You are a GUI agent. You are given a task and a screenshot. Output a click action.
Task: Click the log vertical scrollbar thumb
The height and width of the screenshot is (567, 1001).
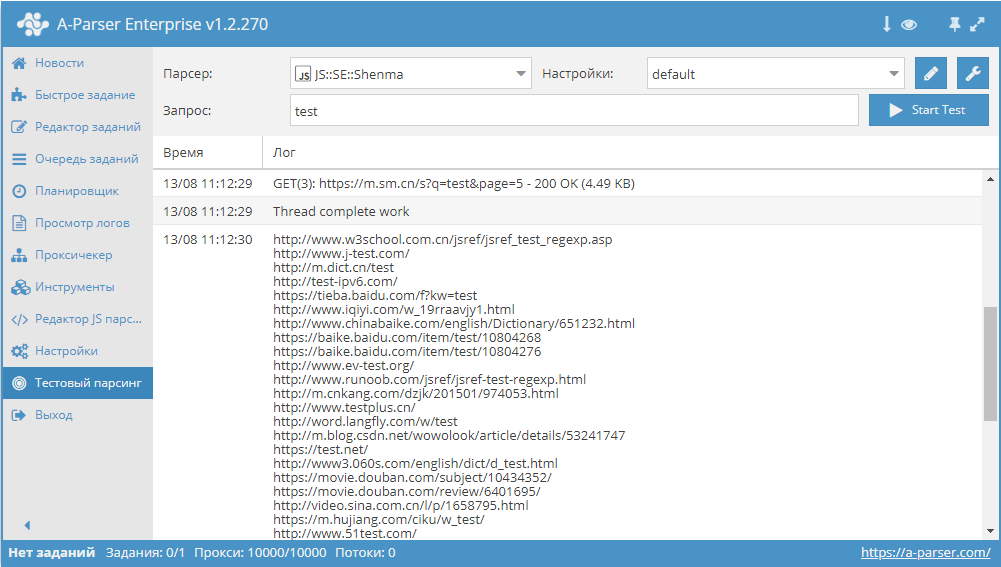pos(990,364)
